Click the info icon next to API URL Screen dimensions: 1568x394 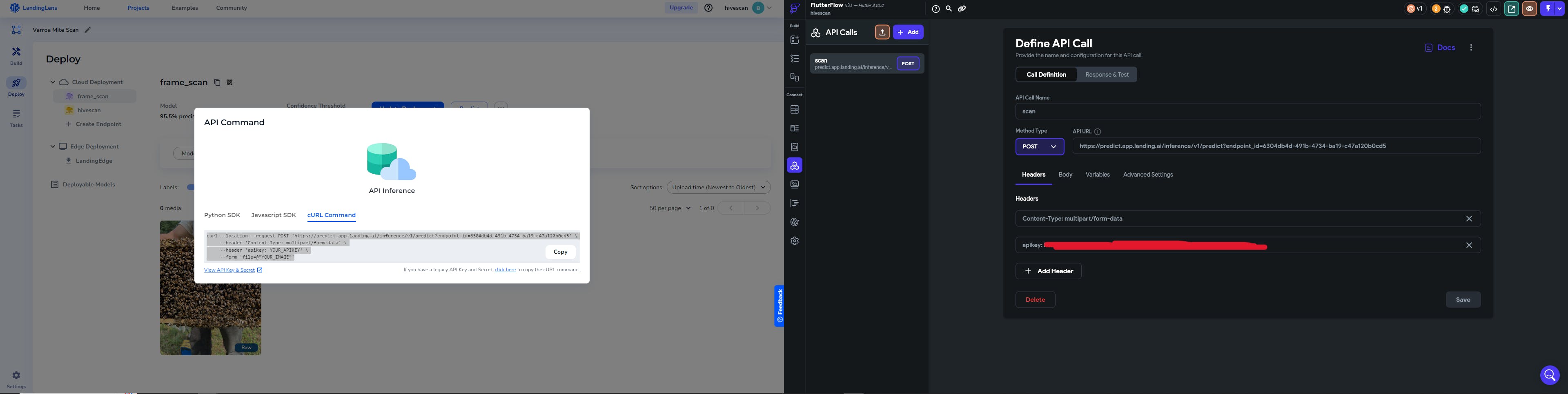coord(1098,132)
